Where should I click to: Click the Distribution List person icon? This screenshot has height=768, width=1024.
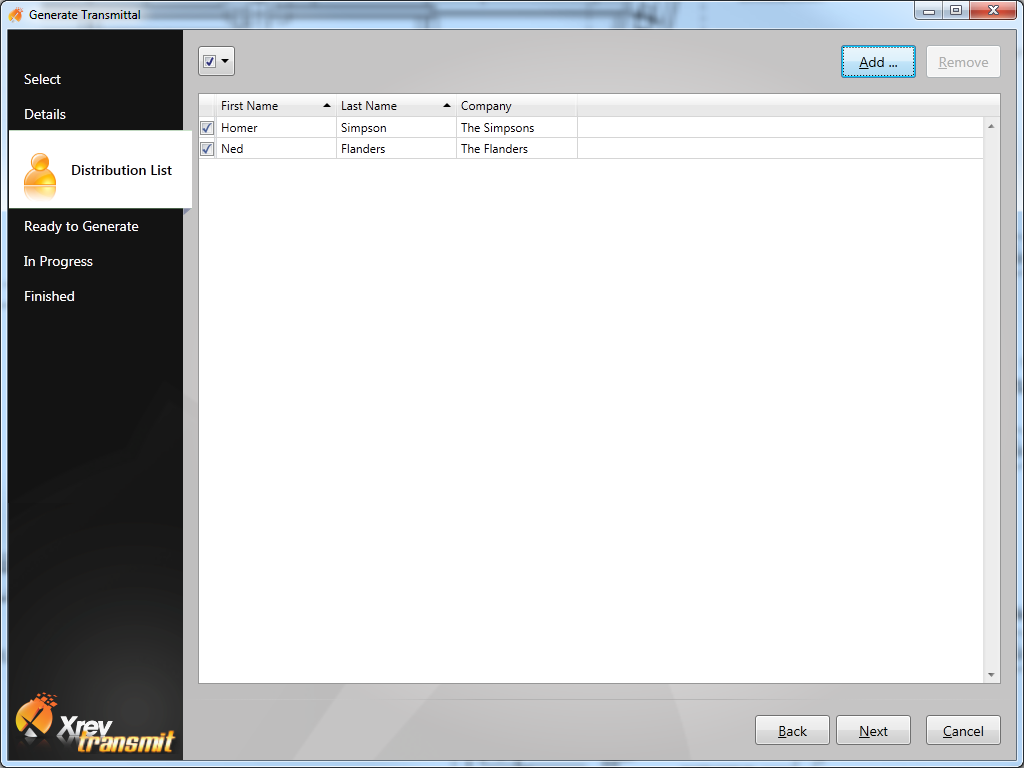click(40, 176)
